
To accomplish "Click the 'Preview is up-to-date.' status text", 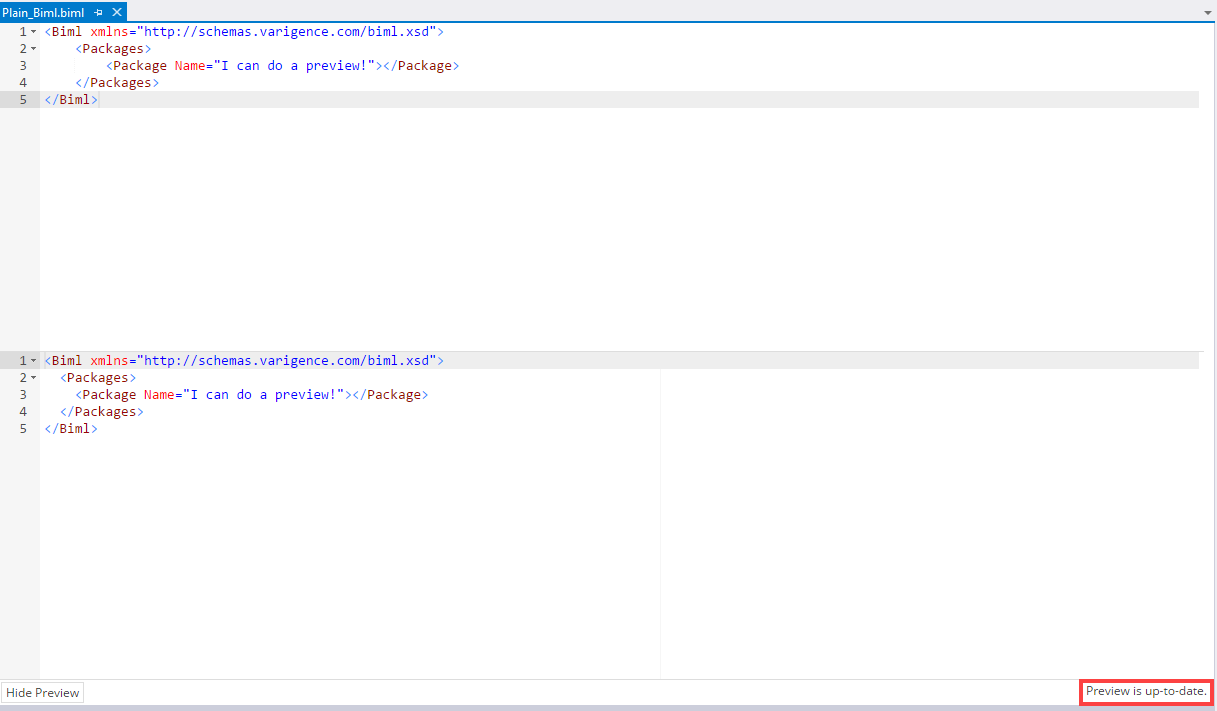I will point(1146,692).
